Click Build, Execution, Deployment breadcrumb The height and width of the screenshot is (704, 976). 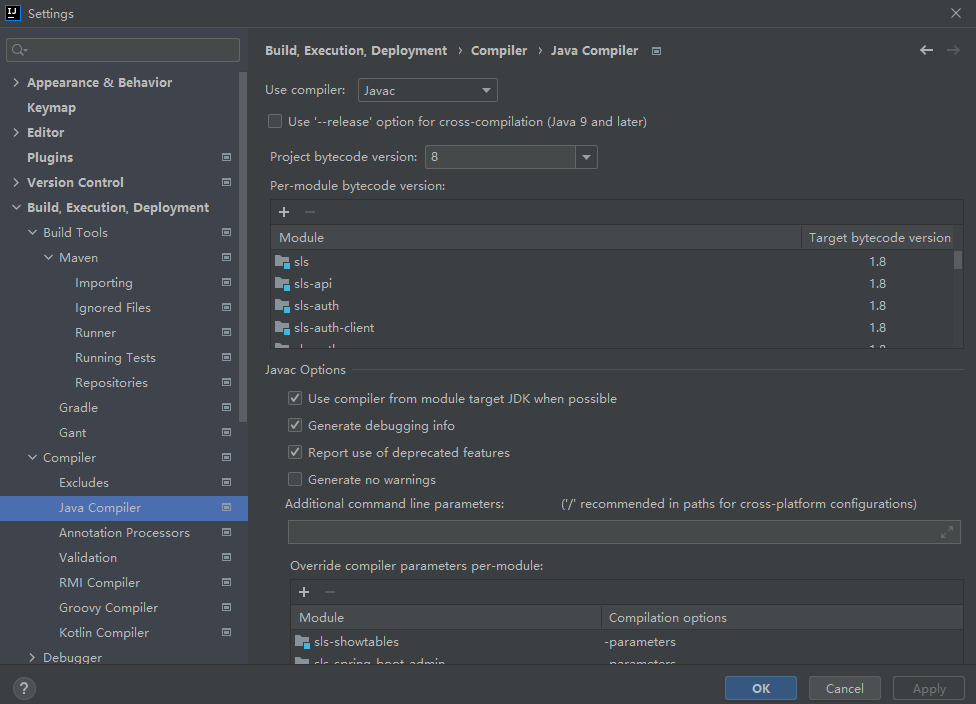[x=356, y=50]
